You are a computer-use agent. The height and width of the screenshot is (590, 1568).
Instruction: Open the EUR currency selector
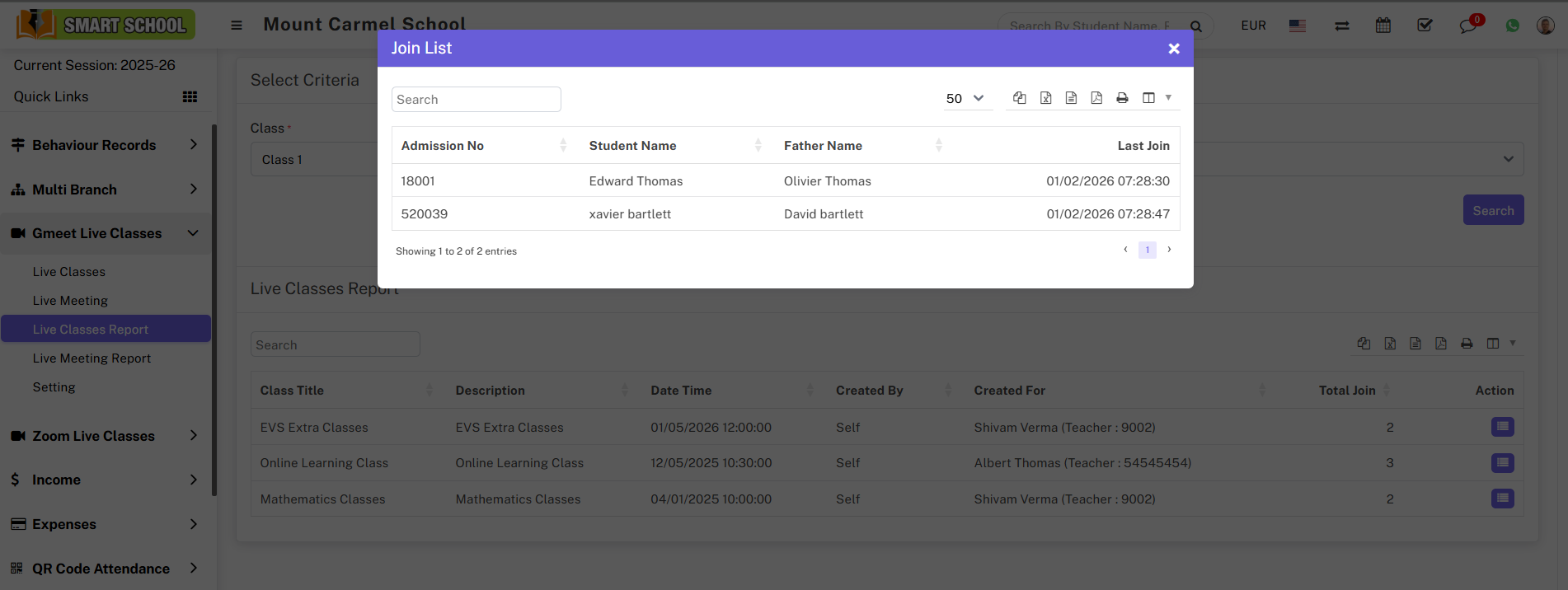1253,26
